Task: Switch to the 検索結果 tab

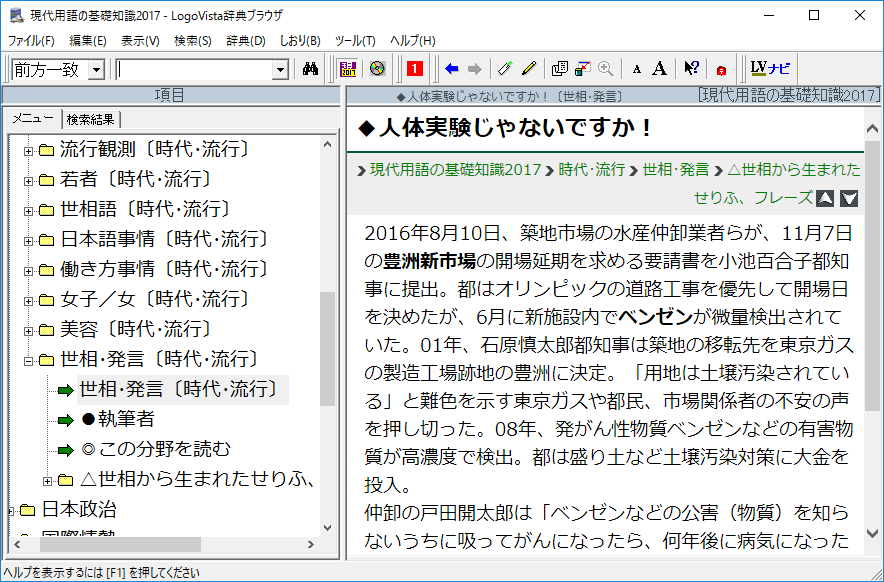Action: click(x=90, y=120)
